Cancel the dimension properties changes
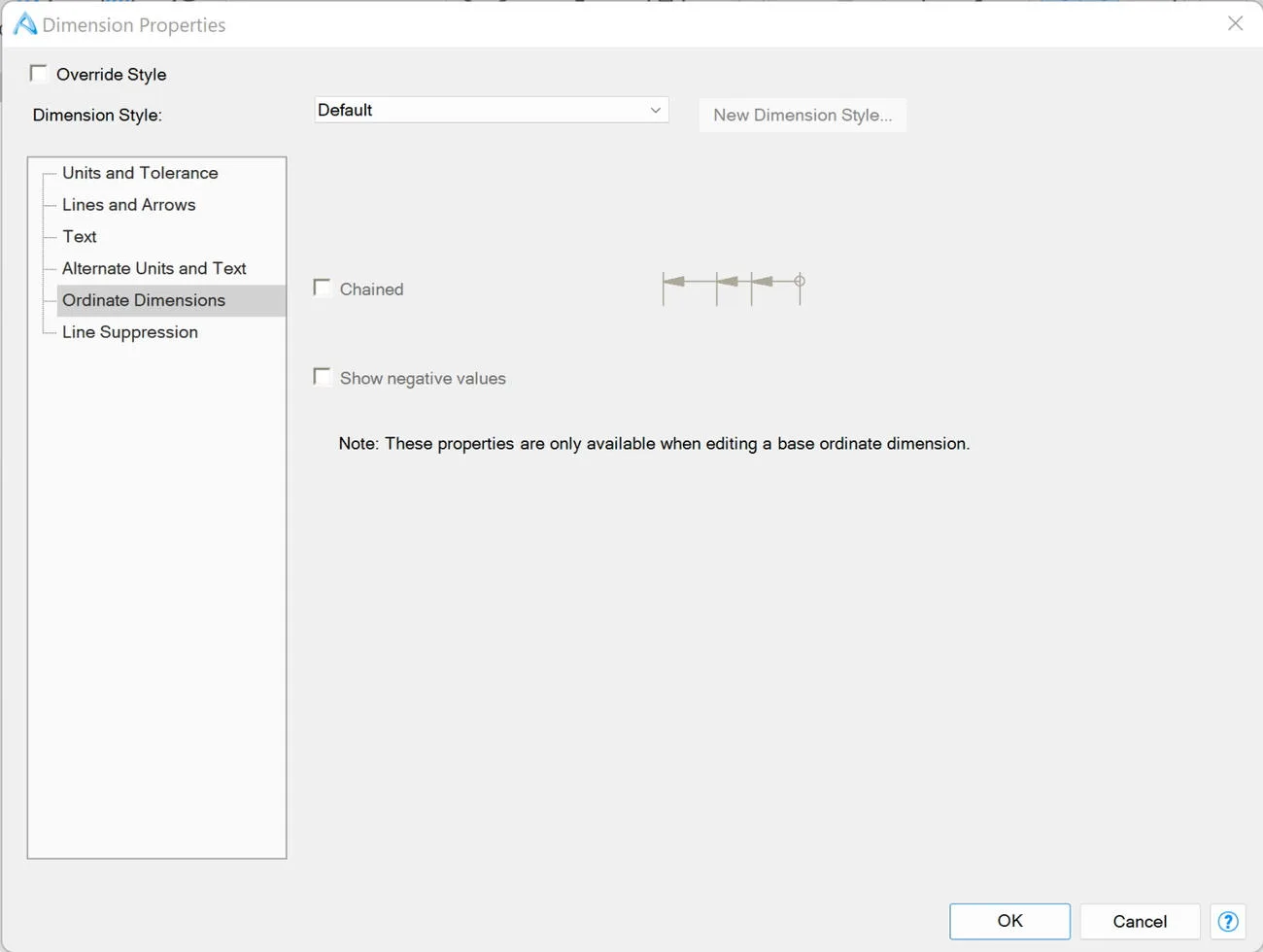The image size is (1263, 952). [x=1140, y=921]
